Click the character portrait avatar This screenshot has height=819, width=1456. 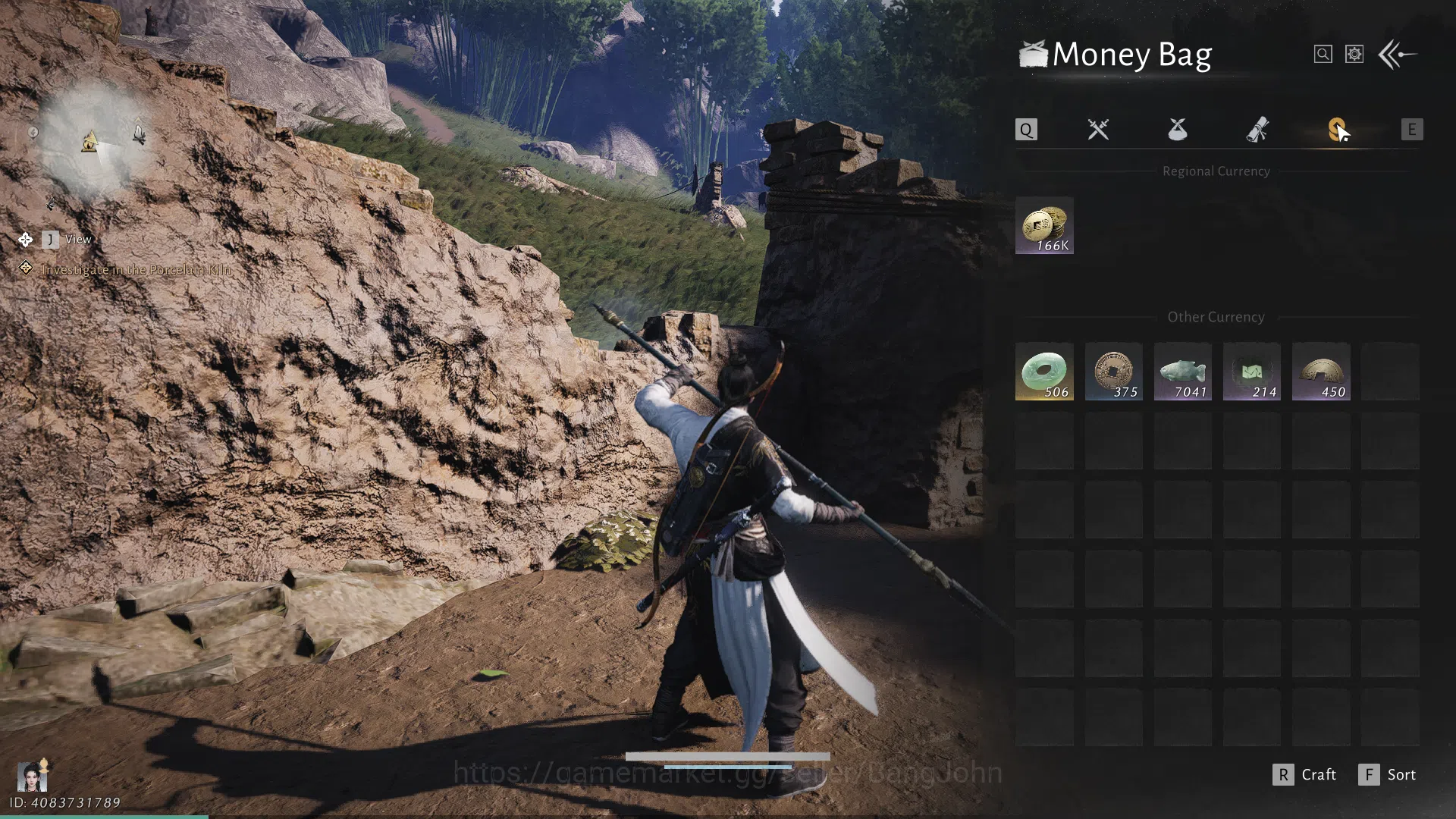[32, 776]
